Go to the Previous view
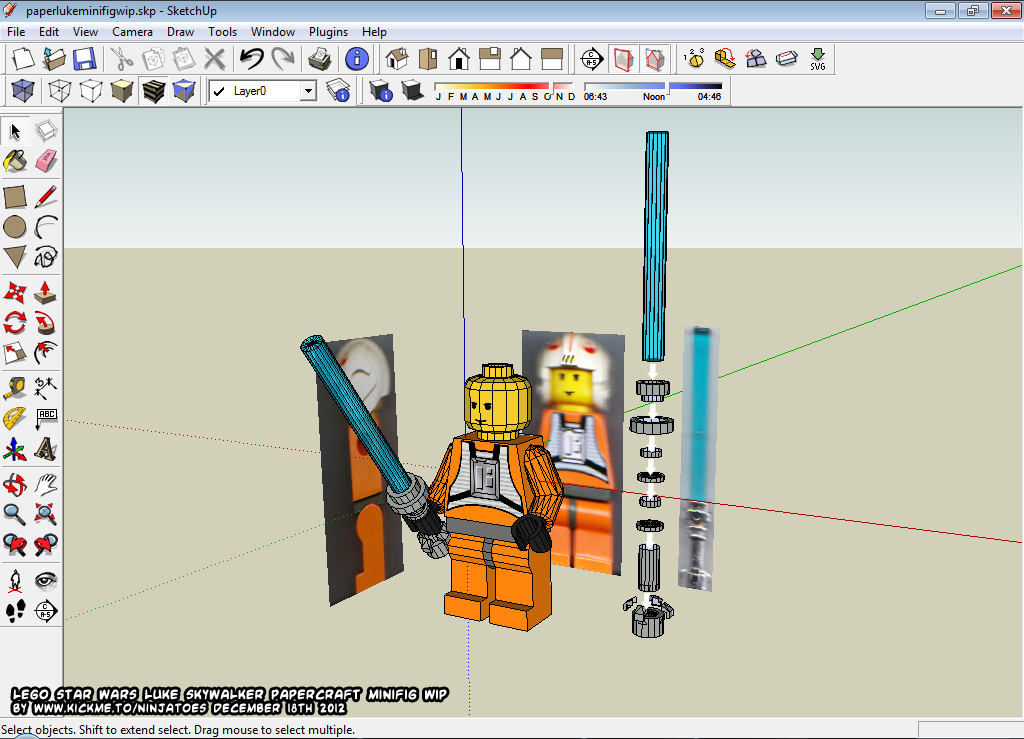The height and width of the screenshot is (739, 1024). point(15,544)
